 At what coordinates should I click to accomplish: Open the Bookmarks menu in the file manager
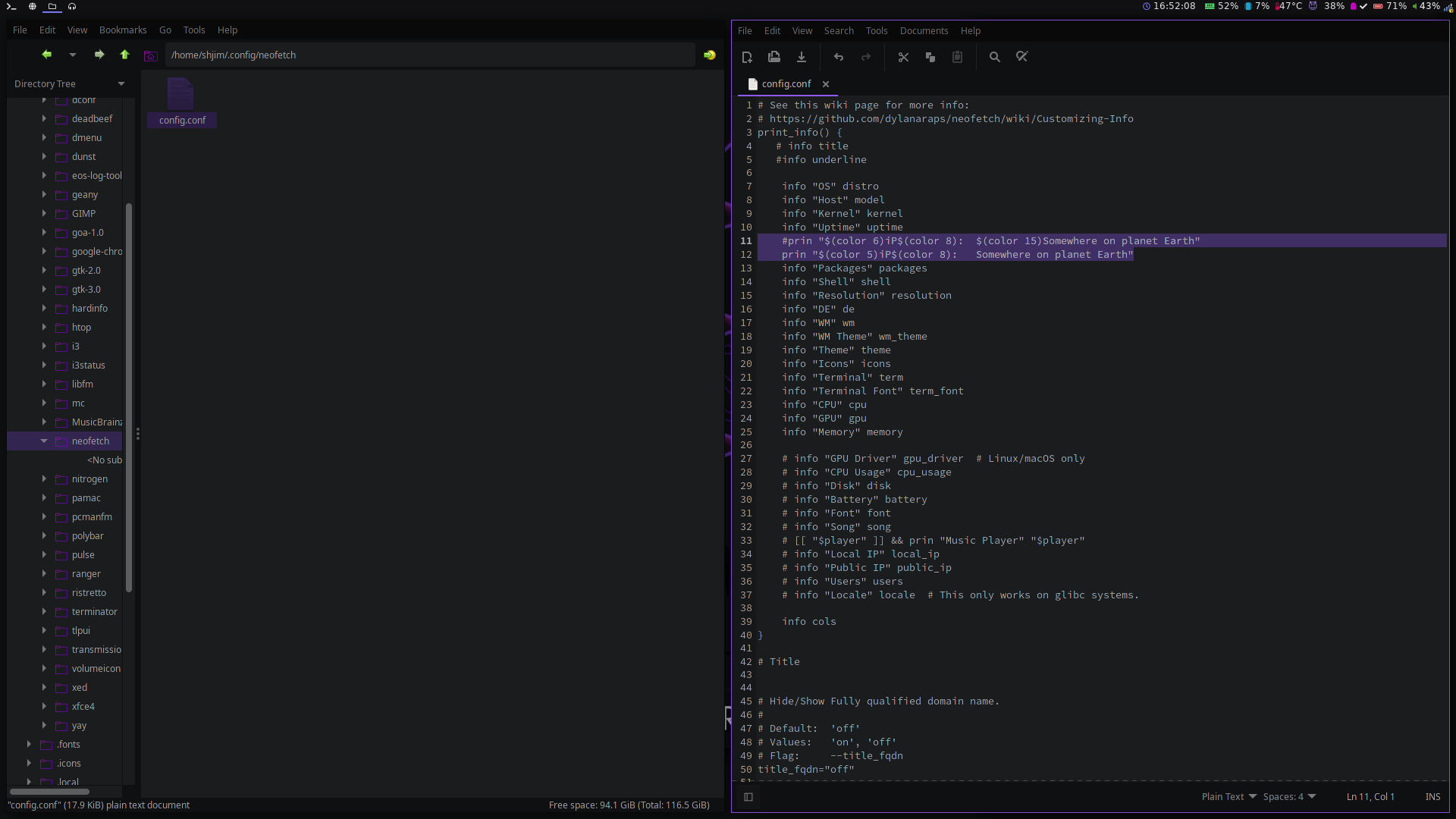(x=123, y=30)
